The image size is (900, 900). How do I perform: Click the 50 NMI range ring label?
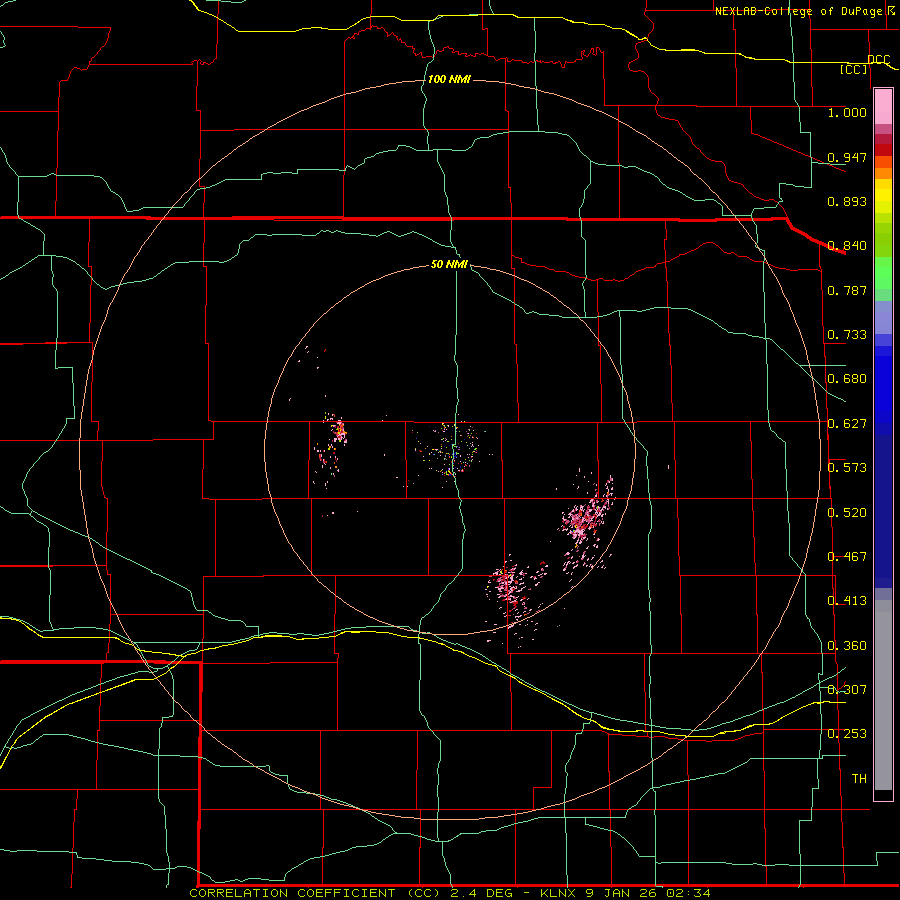click(x=449, y=264)
